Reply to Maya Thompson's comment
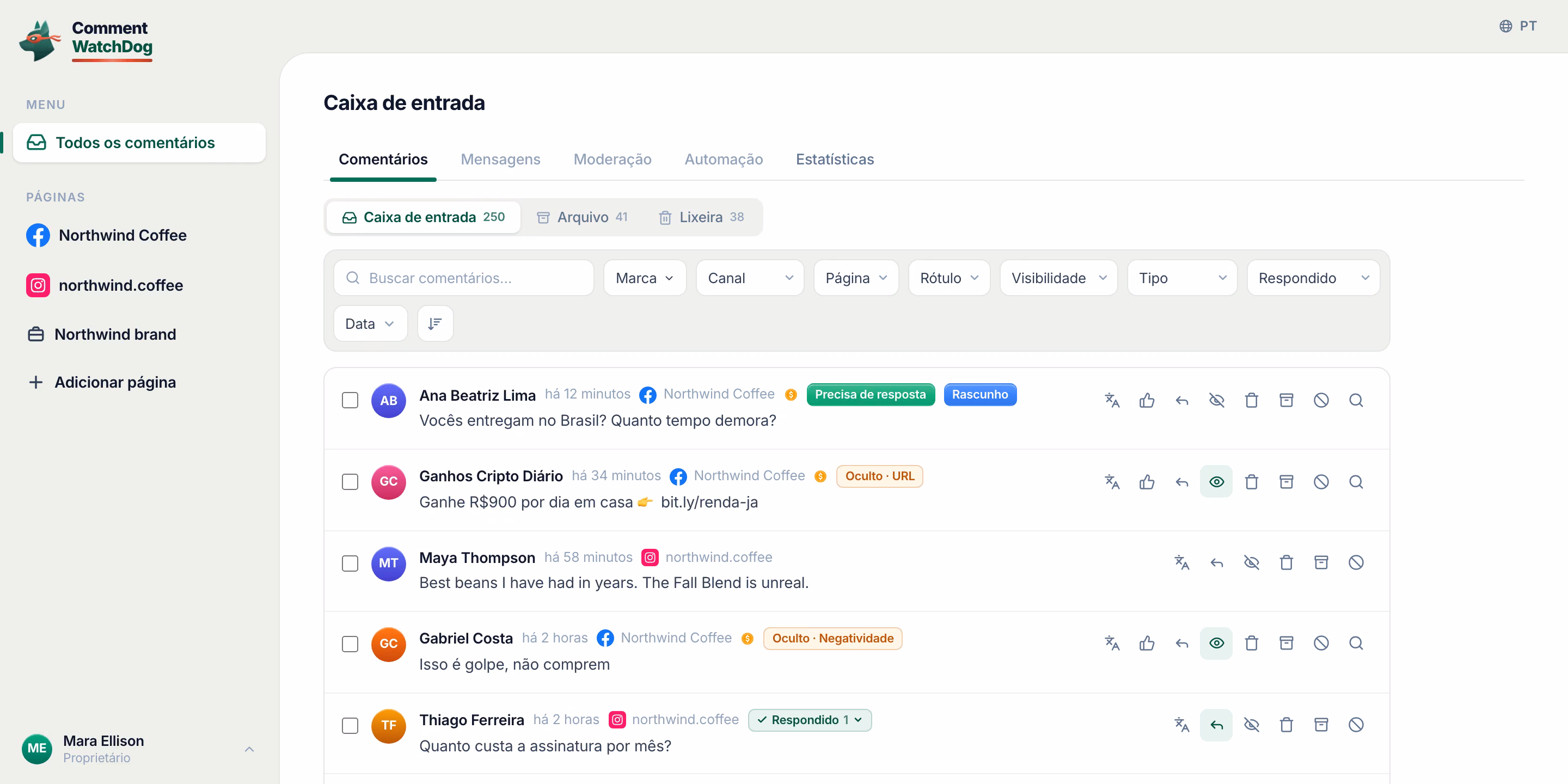 [x=1216, y=562]
